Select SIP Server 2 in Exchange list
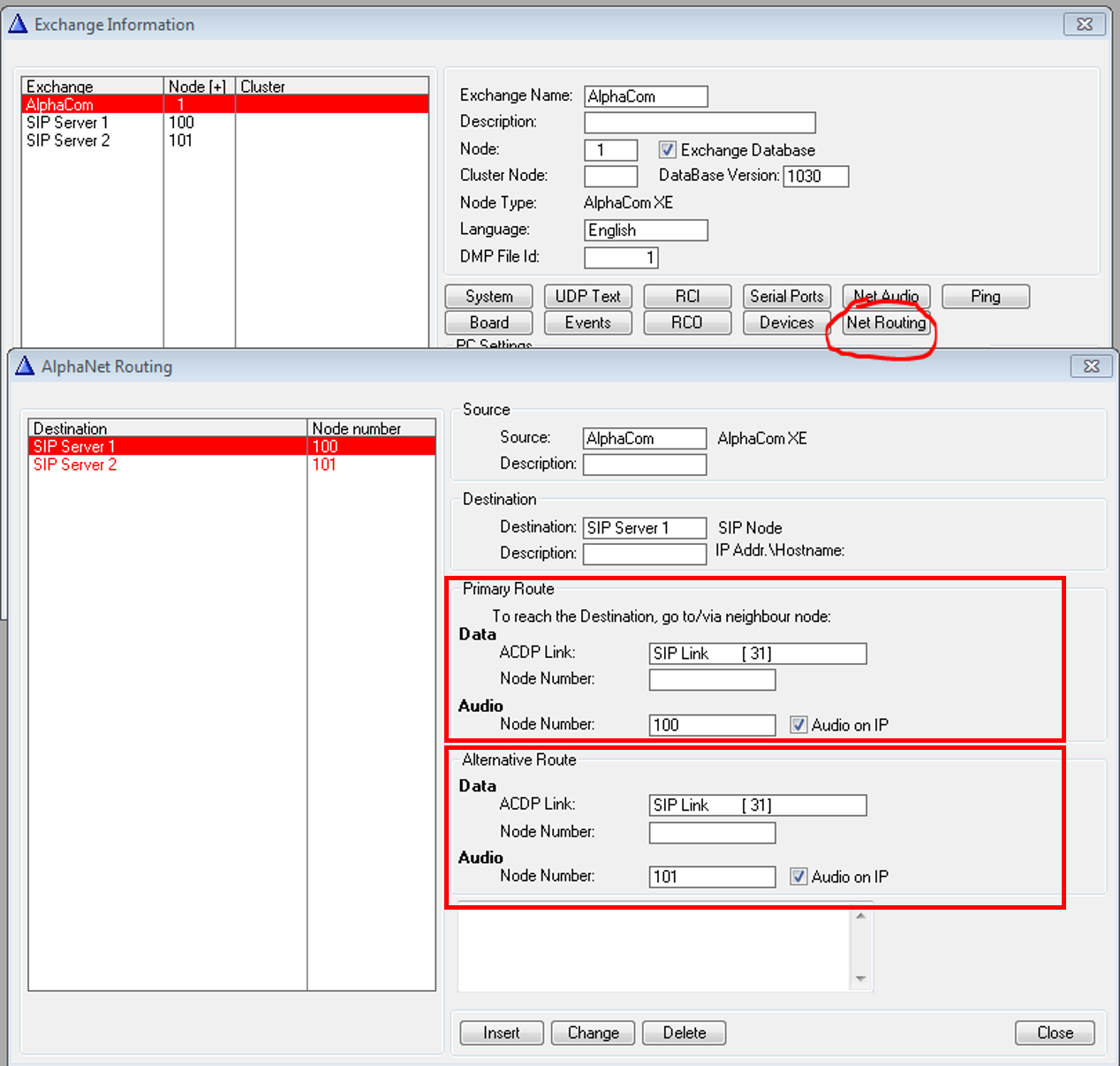Image resolution: width=1120 pixels, height=1066 pixels. click(x=225, y=140)
